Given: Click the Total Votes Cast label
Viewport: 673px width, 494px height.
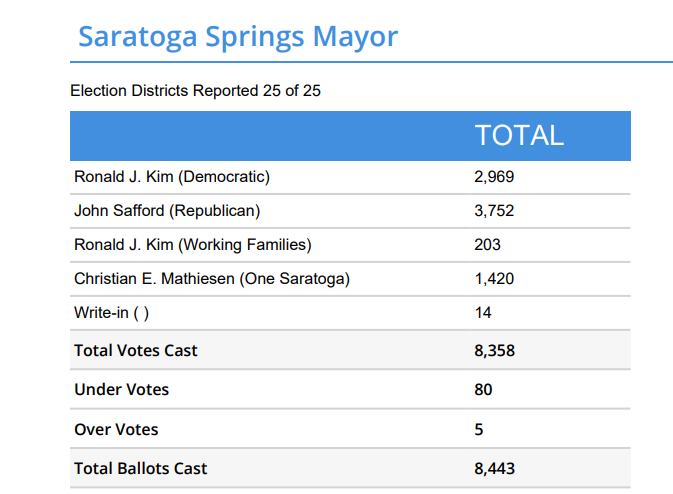Looking at the screenshot, I should [x=136, y=350].
